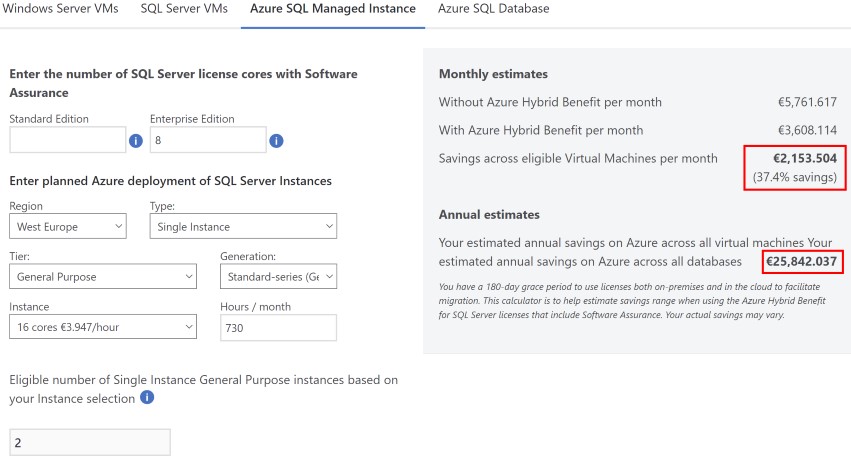Open the Tier dropdown showing General Purpose
This screenshot has width=851, height=462.
104,277
